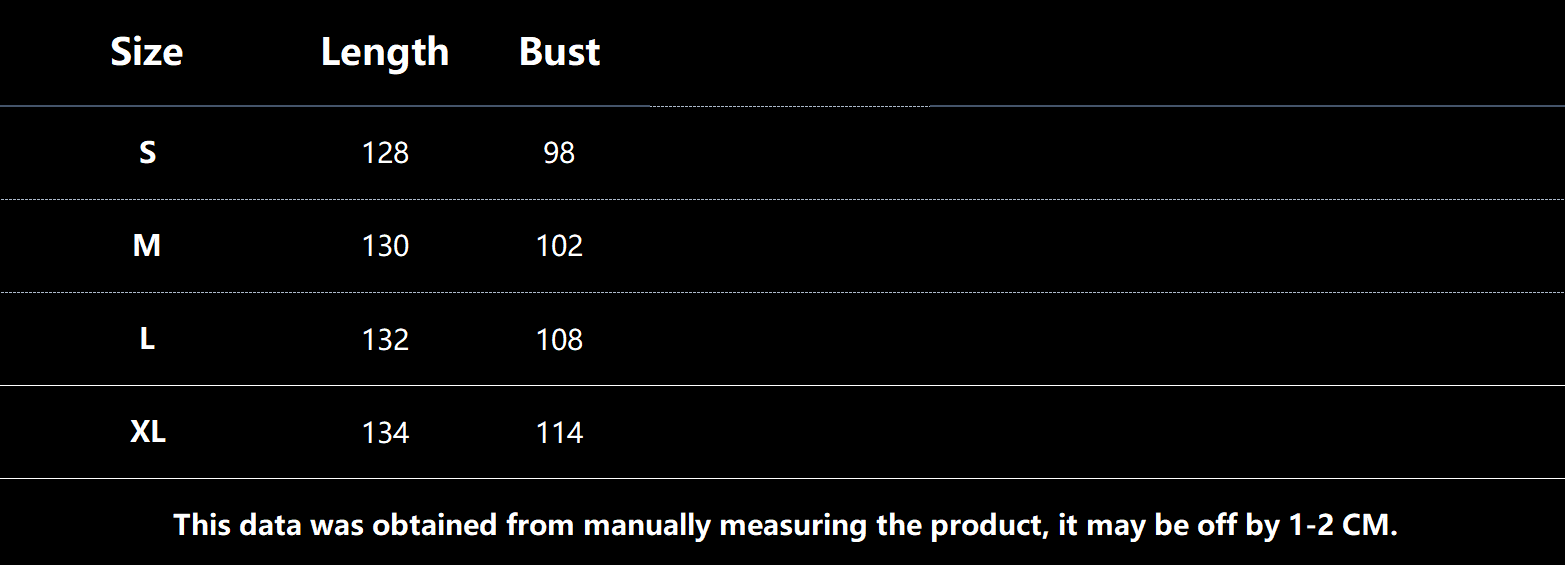This screenshot has width=1565, height=565.
Task: Click the Size column header
Action: point(146,52)
